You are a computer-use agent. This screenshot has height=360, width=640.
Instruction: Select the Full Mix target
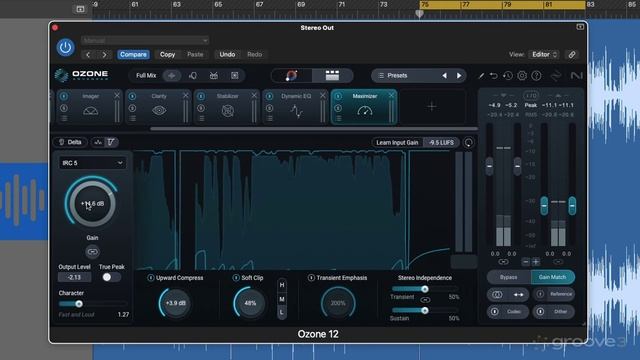[146, 76]
